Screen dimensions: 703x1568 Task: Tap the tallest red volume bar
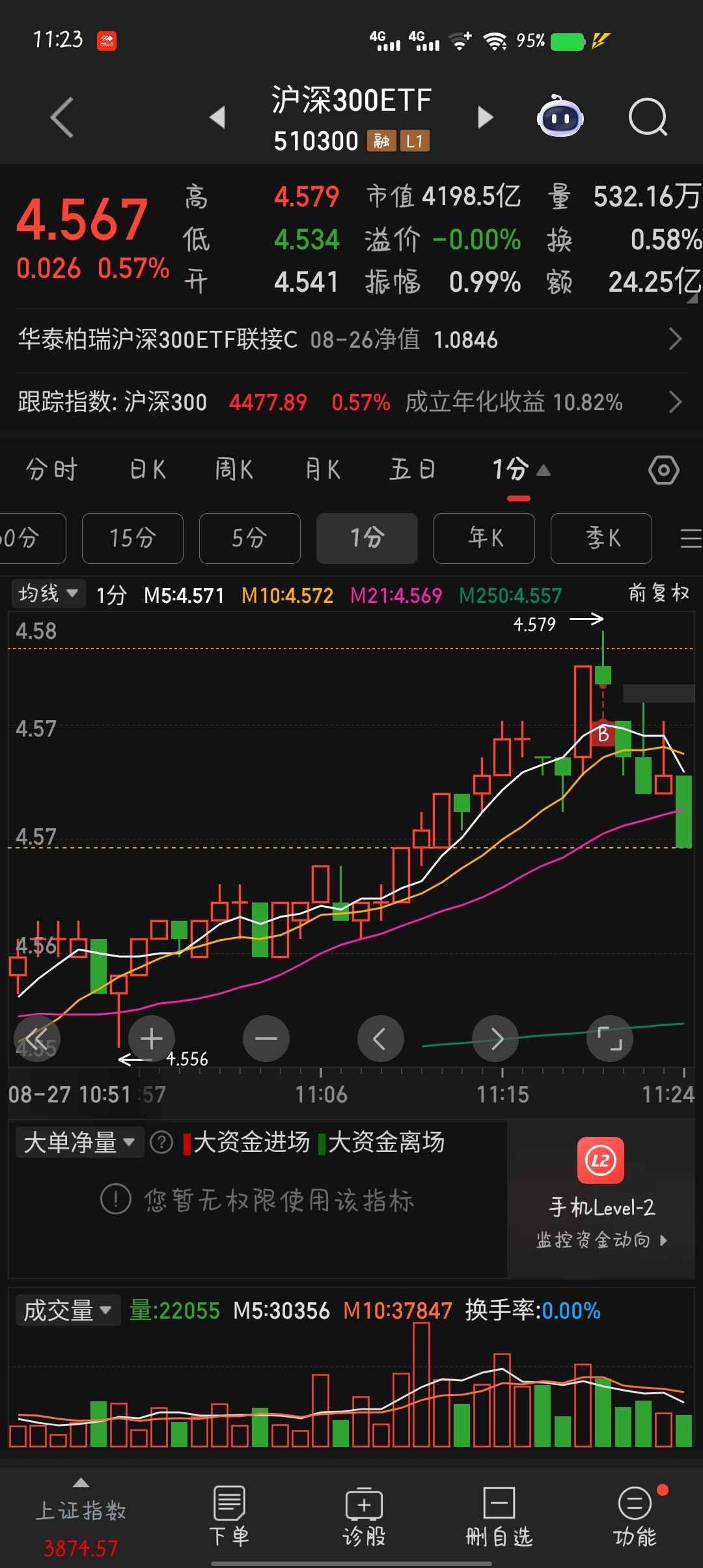422,1385
